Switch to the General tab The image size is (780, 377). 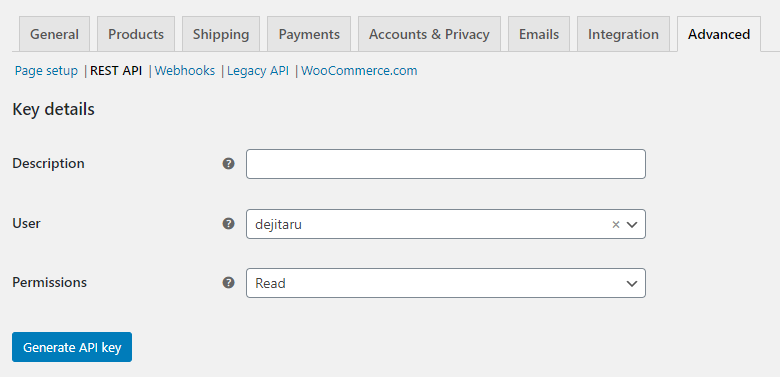pyautogui.click(x=54, y=34)
